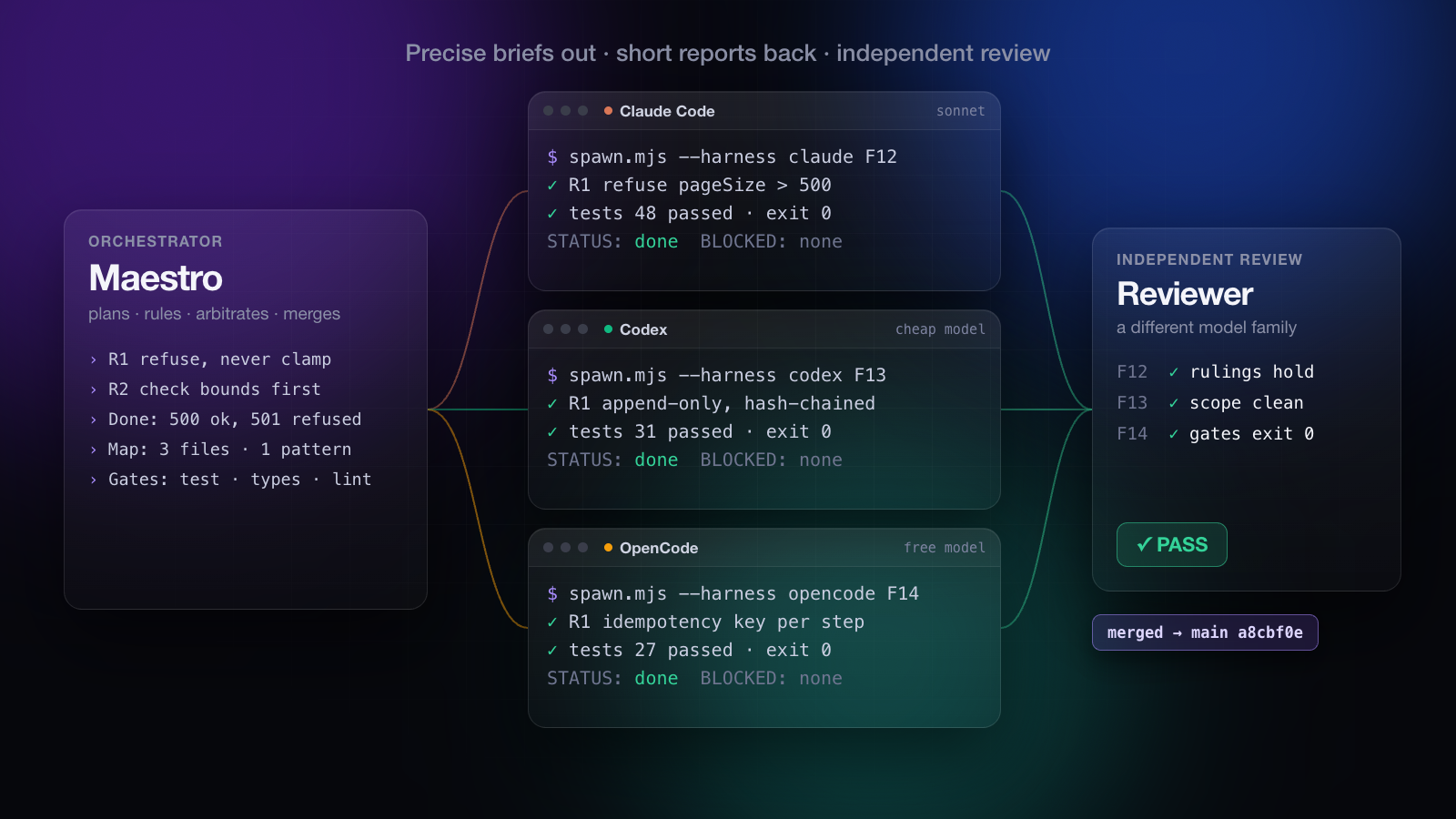This screenshot has height=819, width=1456.
Task: Click the F14 row label in Reviewer
Action: [x=1132, y=434]
